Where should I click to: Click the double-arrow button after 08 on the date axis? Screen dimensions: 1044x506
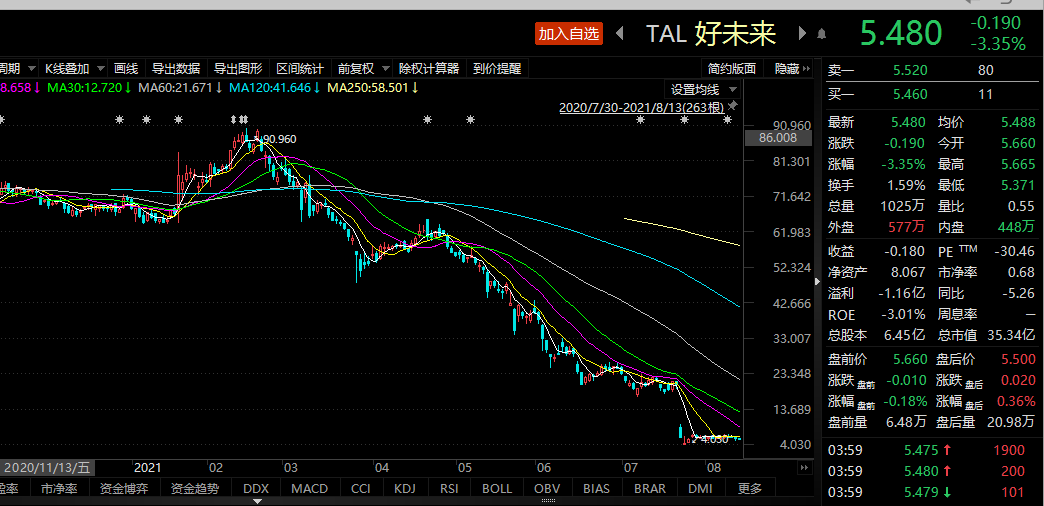(x=806, y=466)
